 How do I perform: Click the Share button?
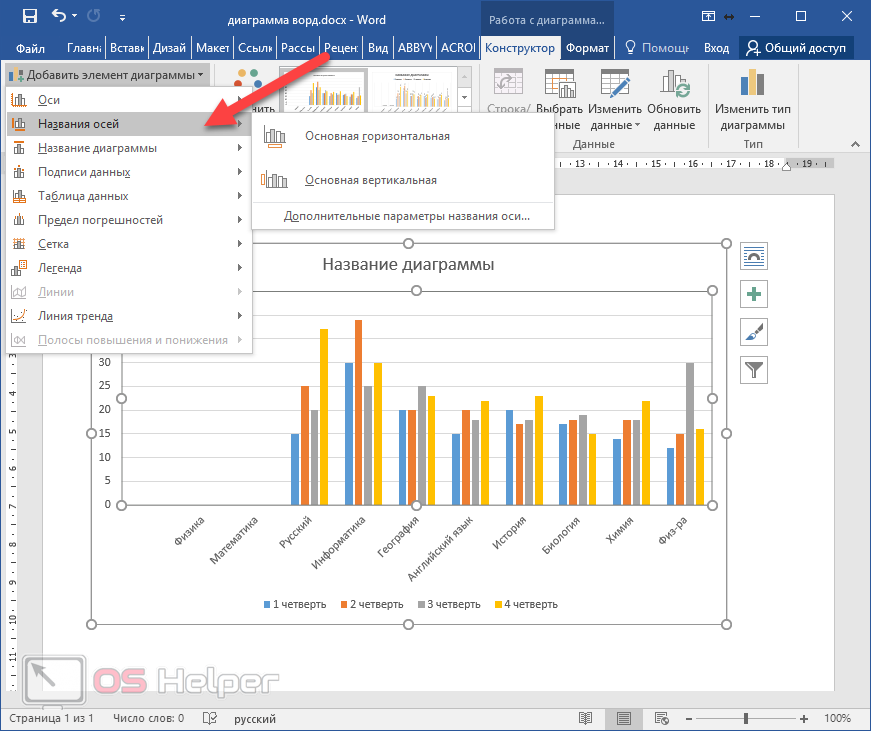click(x=797, y=47)
